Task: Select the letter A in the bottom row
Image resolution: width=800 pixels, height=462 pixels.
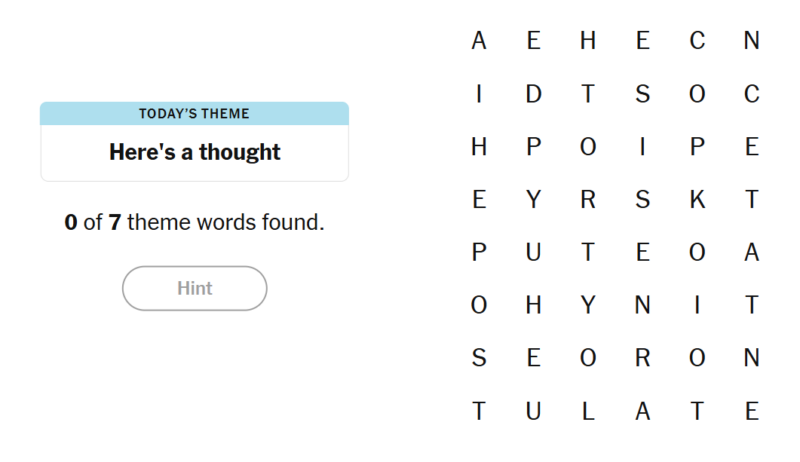Action: point(643,411)
